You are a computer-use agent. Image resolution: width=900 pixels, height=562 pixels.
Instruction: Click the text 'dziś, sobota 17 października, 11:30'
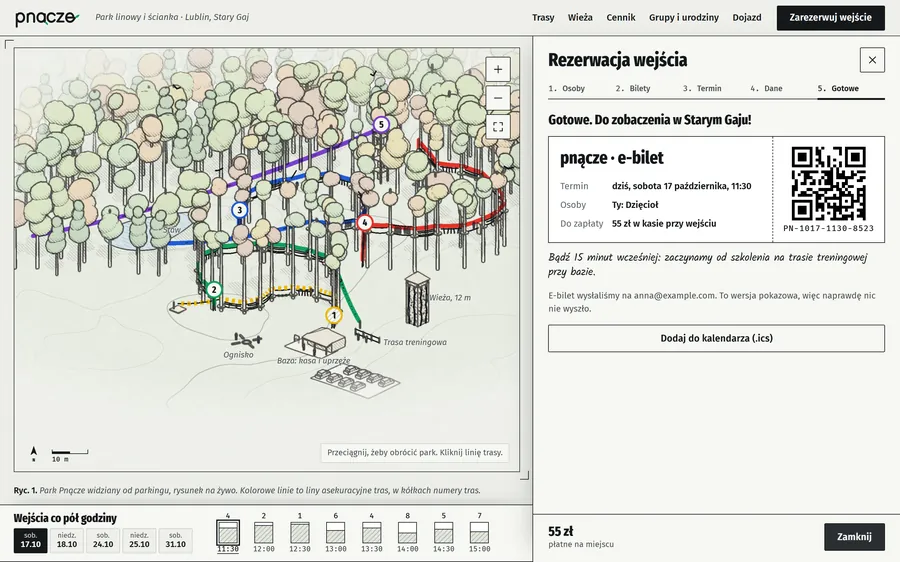[x=681, y=186]
